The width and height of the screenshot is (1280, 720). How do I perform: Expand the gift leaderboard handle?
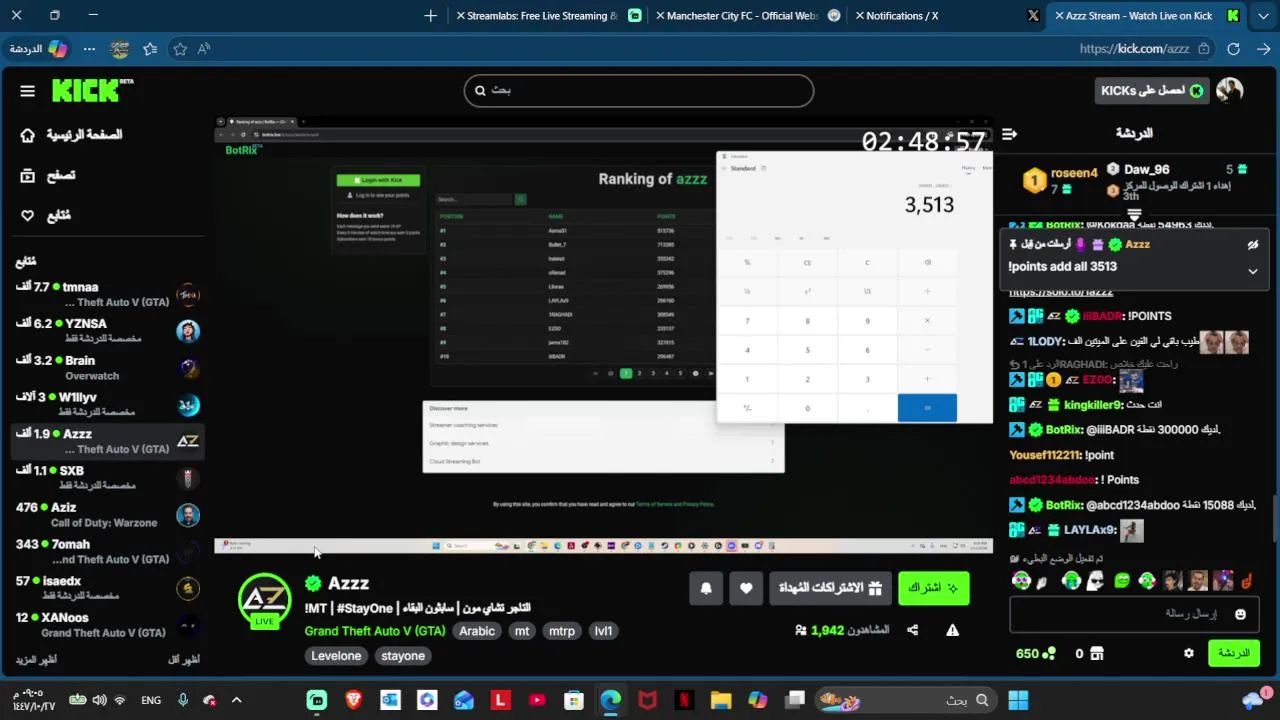1134,215
